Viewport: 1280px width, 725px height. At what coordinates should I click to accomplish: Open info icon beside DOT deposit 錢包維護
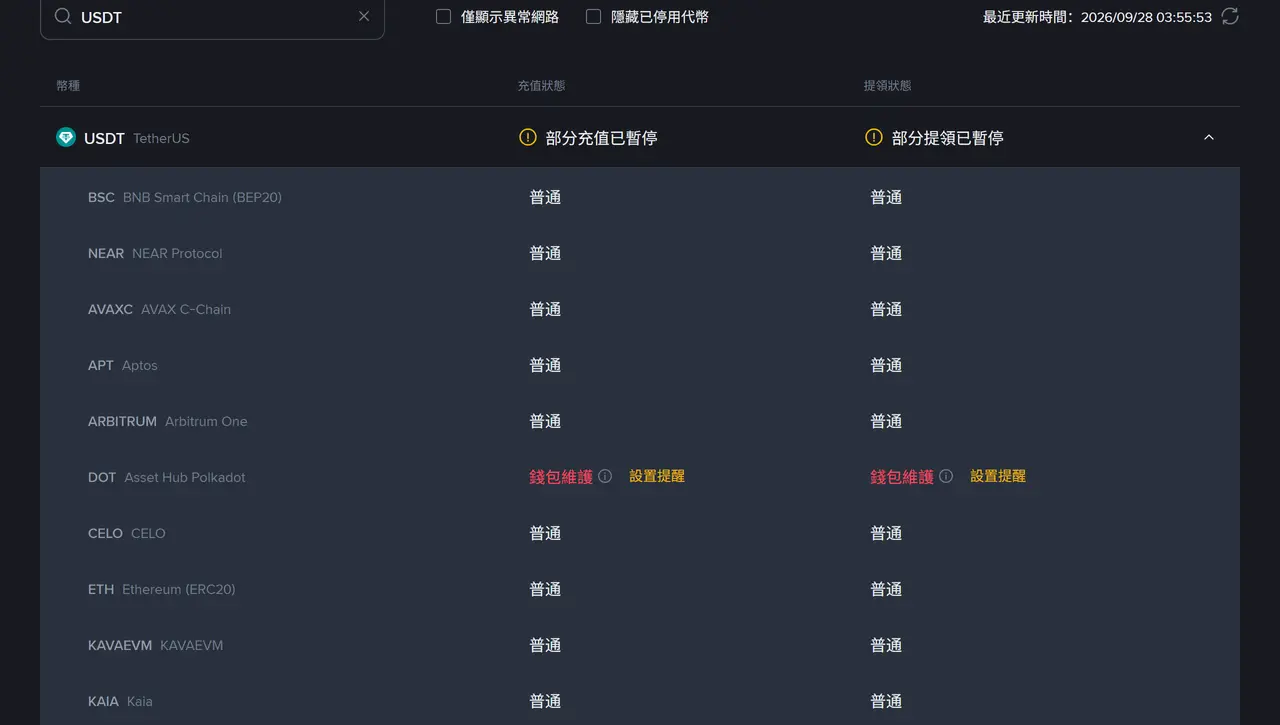(x=605, y=477)
